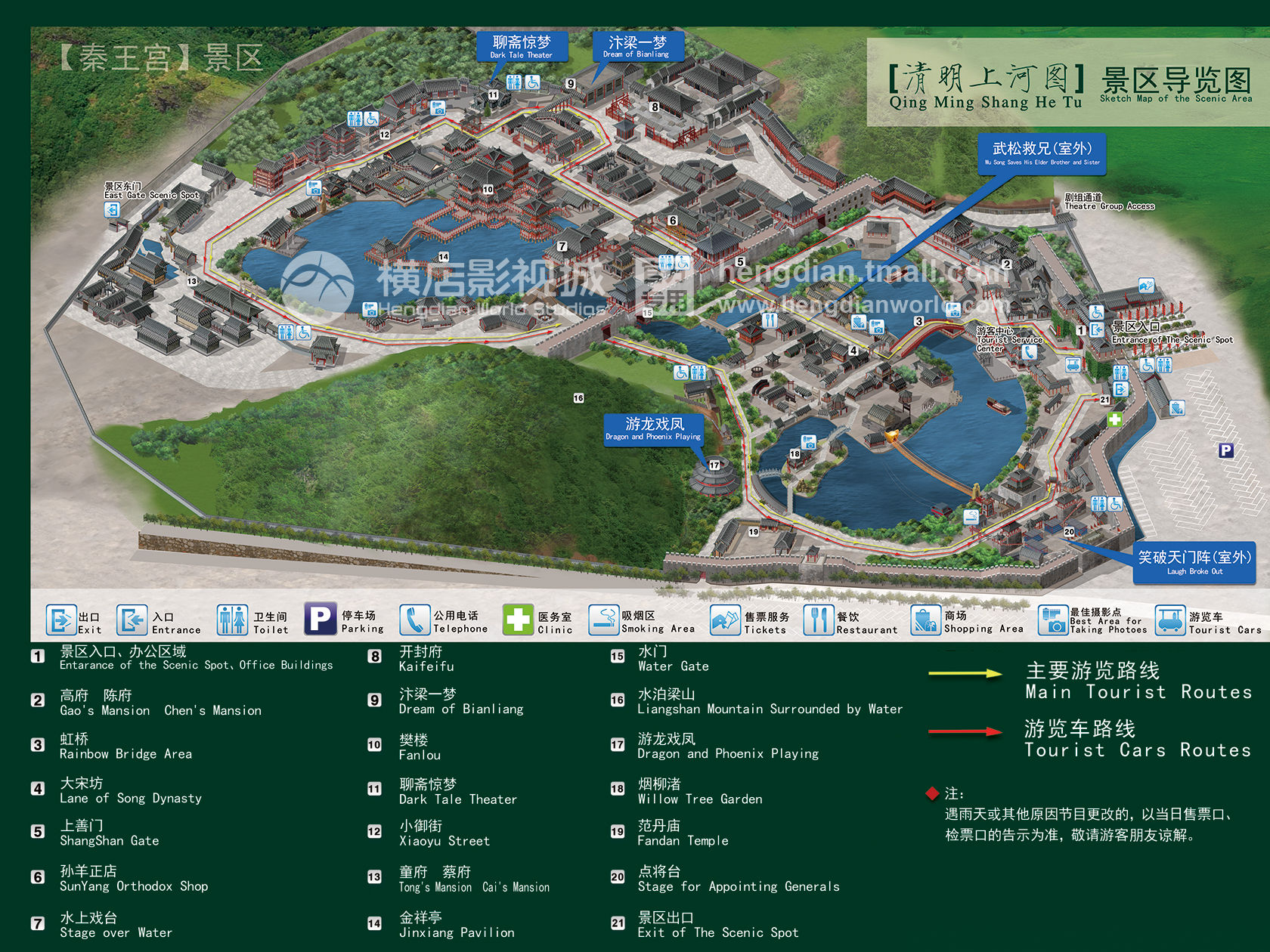Click the Entrance of The Scenic Spot map label
This screenshot has height=952, width=1270.
click(1172, 333)
